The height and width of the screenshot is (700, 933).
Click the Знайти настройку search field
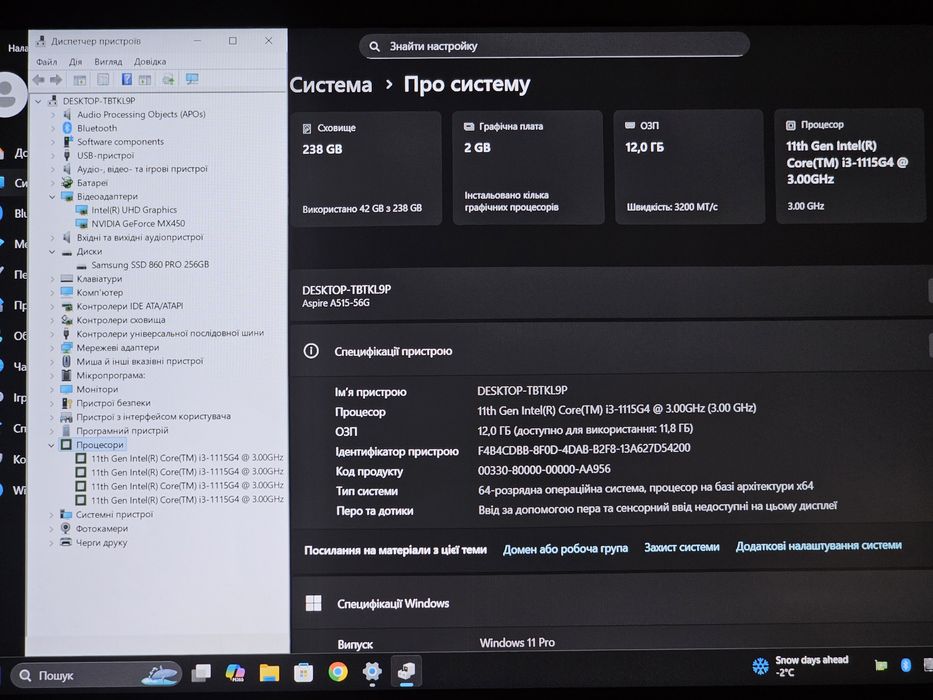554,46
